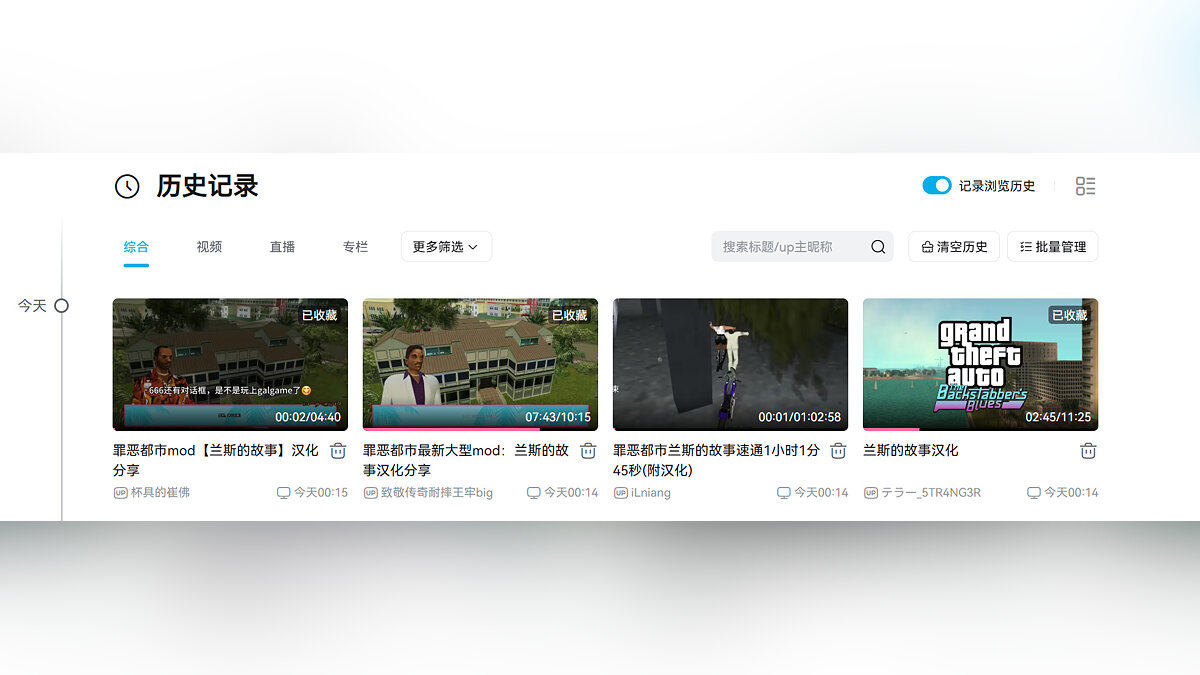
Task: Click the history clock icon beside 历史记录
Action: coord(127,186)
